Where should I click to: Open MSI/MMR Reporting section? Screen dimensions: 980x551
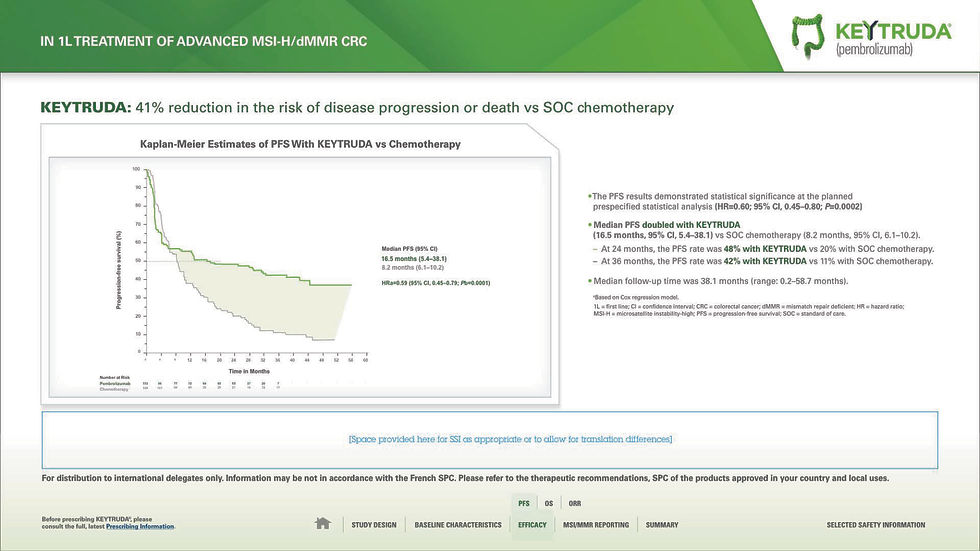596,525
